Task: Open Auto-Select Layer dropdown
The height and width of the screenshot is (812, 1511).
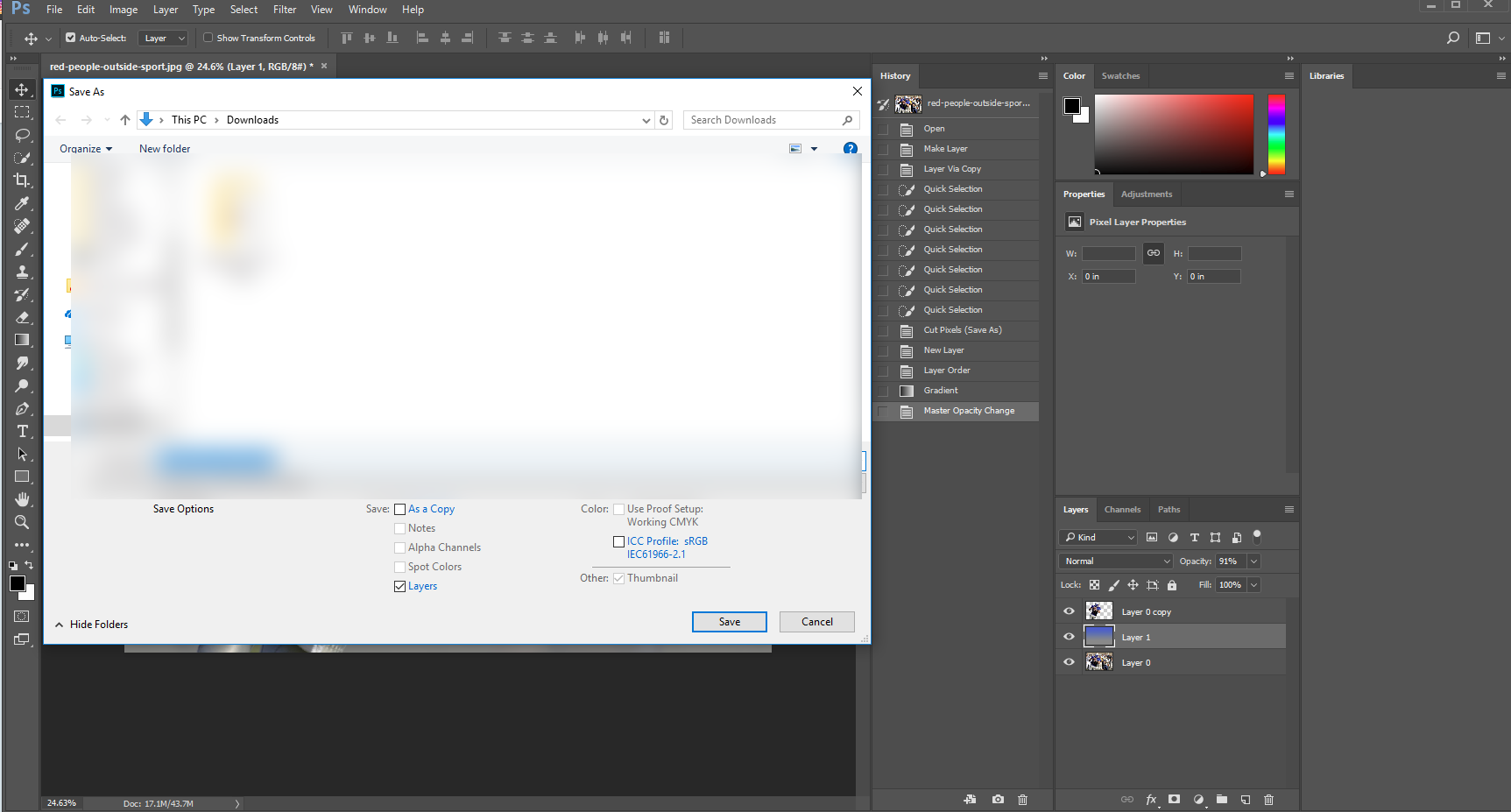Action: pos(165,38)
